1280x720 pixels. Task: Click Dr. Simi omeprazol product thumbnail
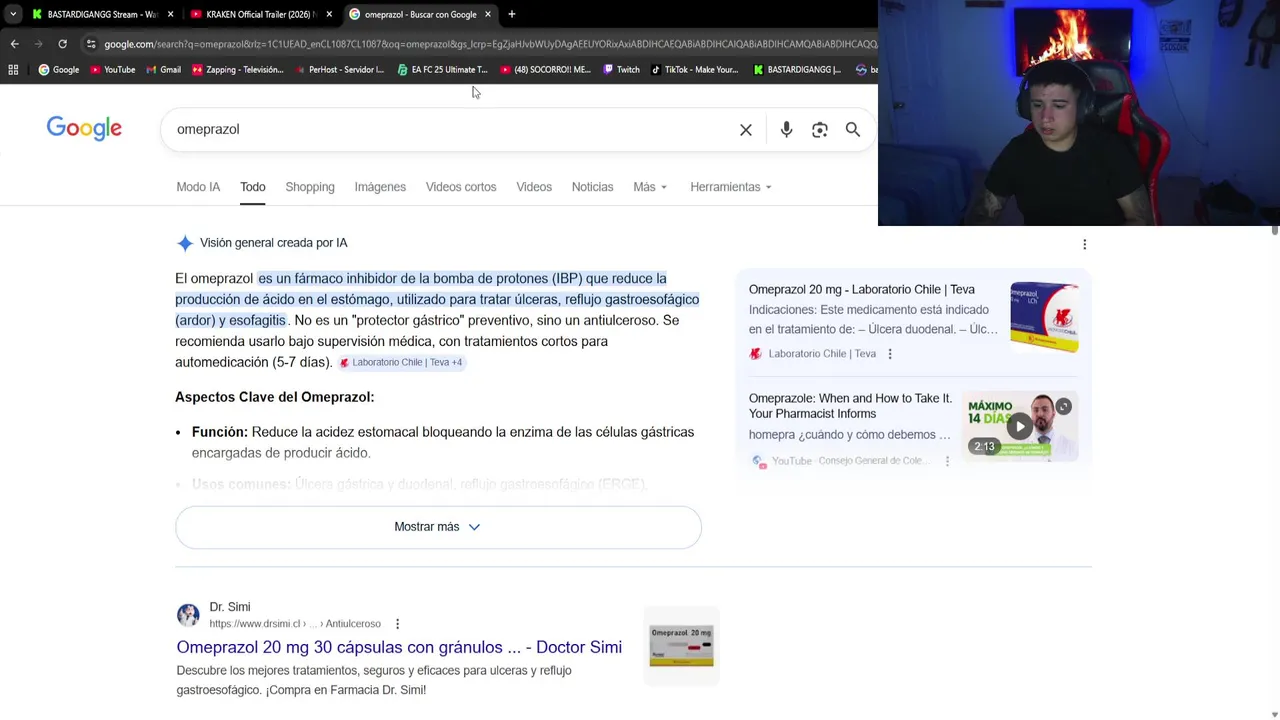tap(681, 645)
